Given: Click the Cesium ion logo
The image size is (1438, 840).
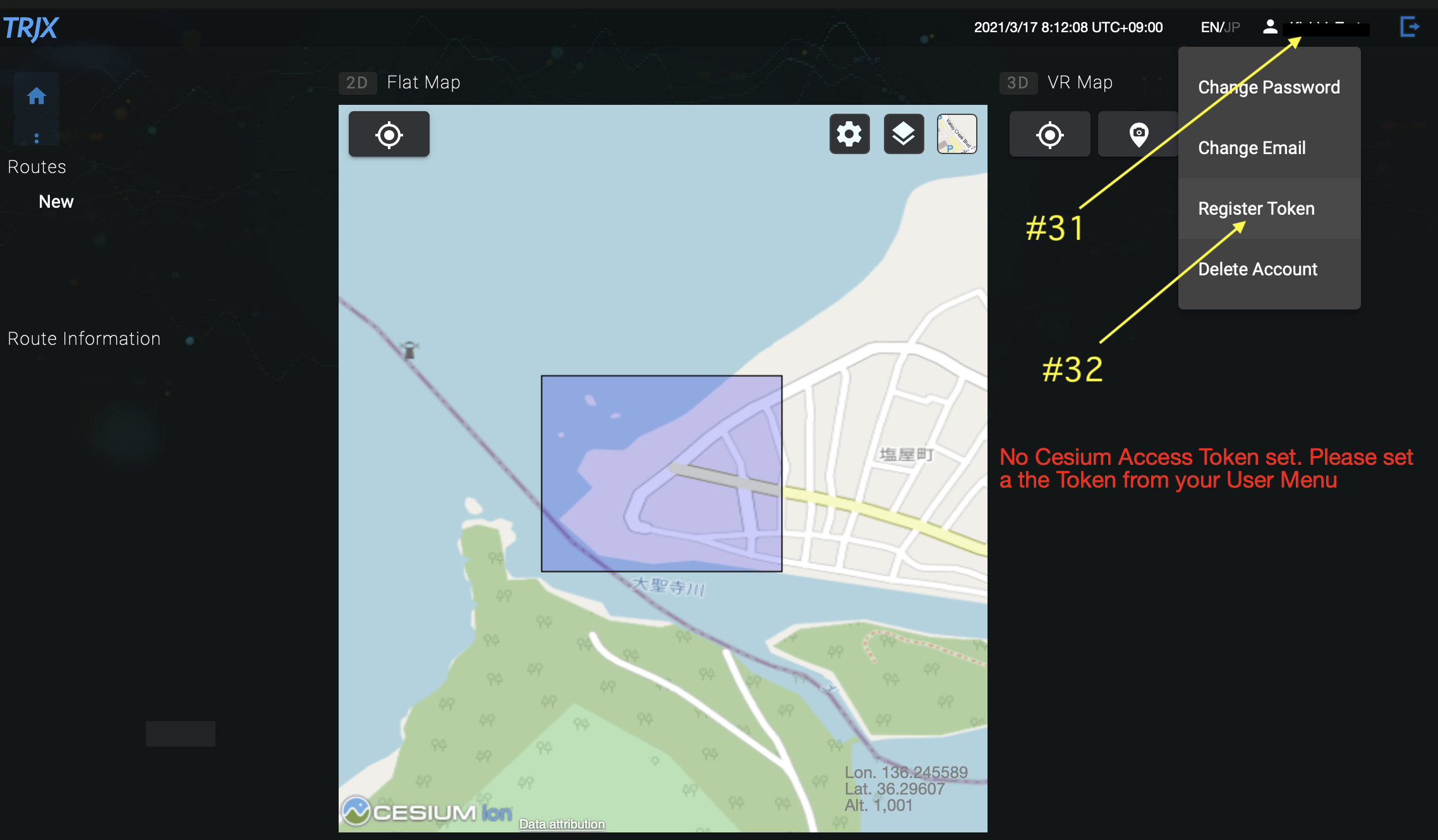Looking at the screenshot, I should [x=427, y=812].
